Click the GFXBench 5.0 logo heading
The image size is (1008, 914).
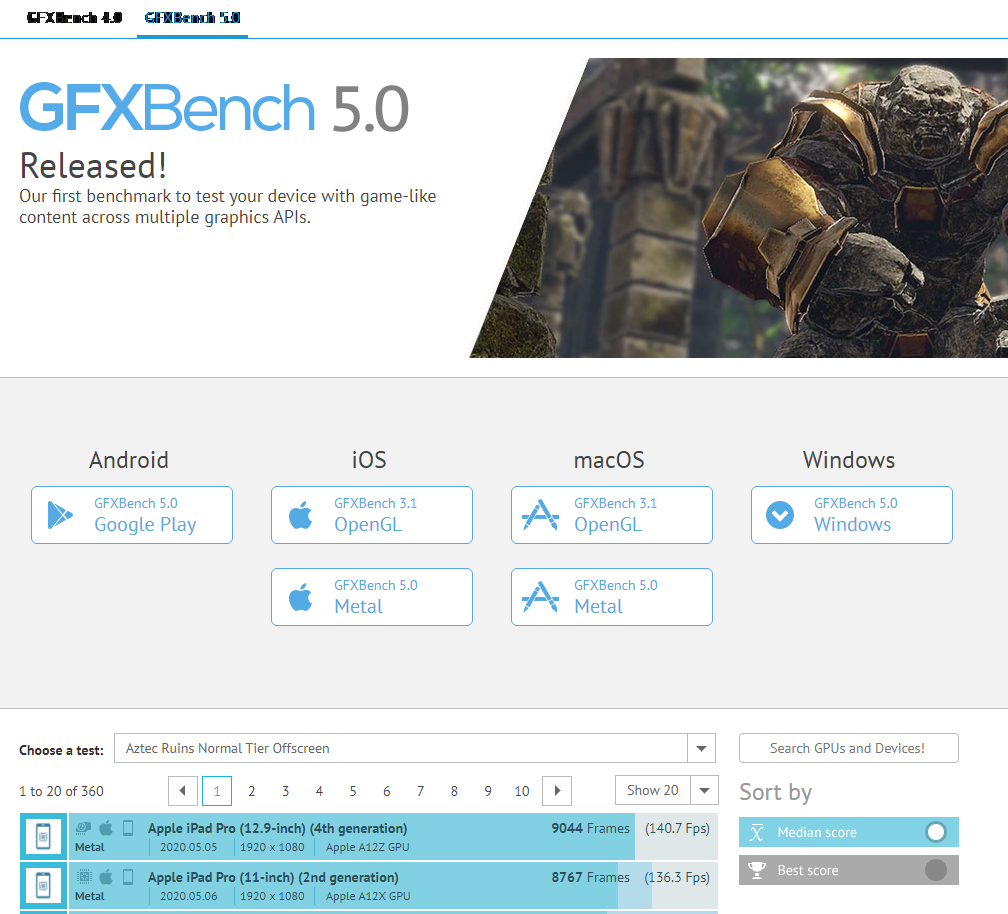click(x=214, y=107)
